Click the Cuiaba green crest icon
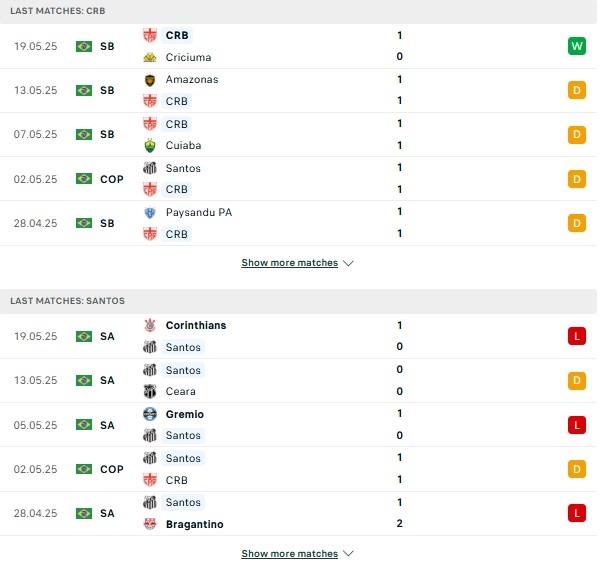The width and height of the screenshot is (600, 566). [150, 146]
